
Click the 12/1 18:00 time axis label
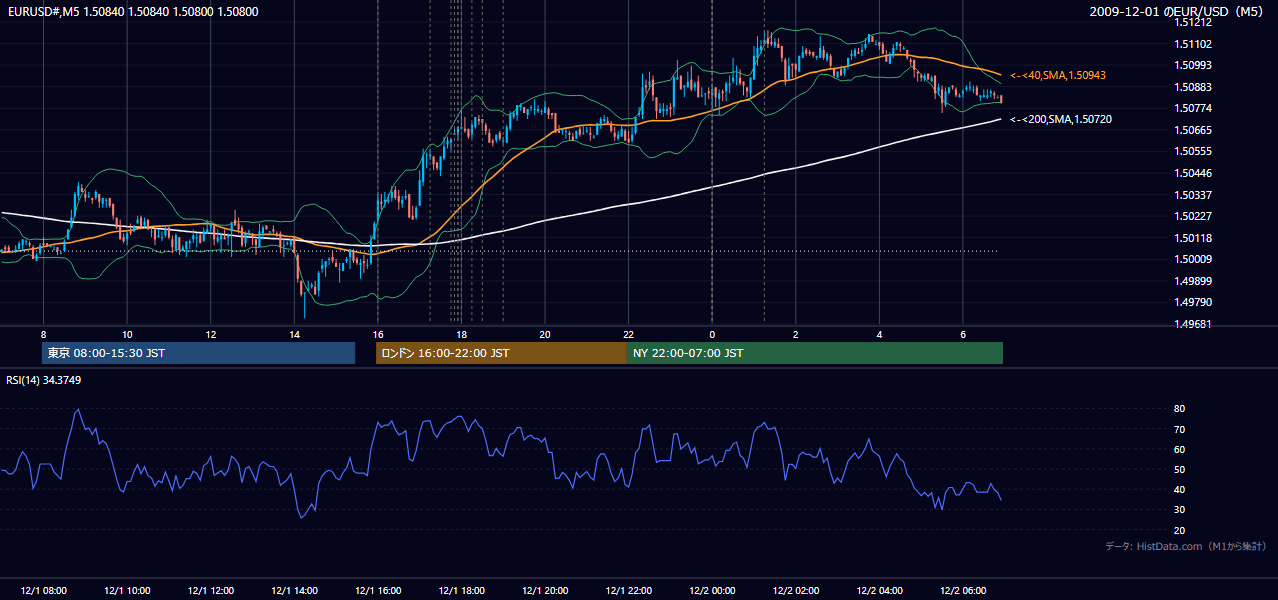(x=461, y=591)
